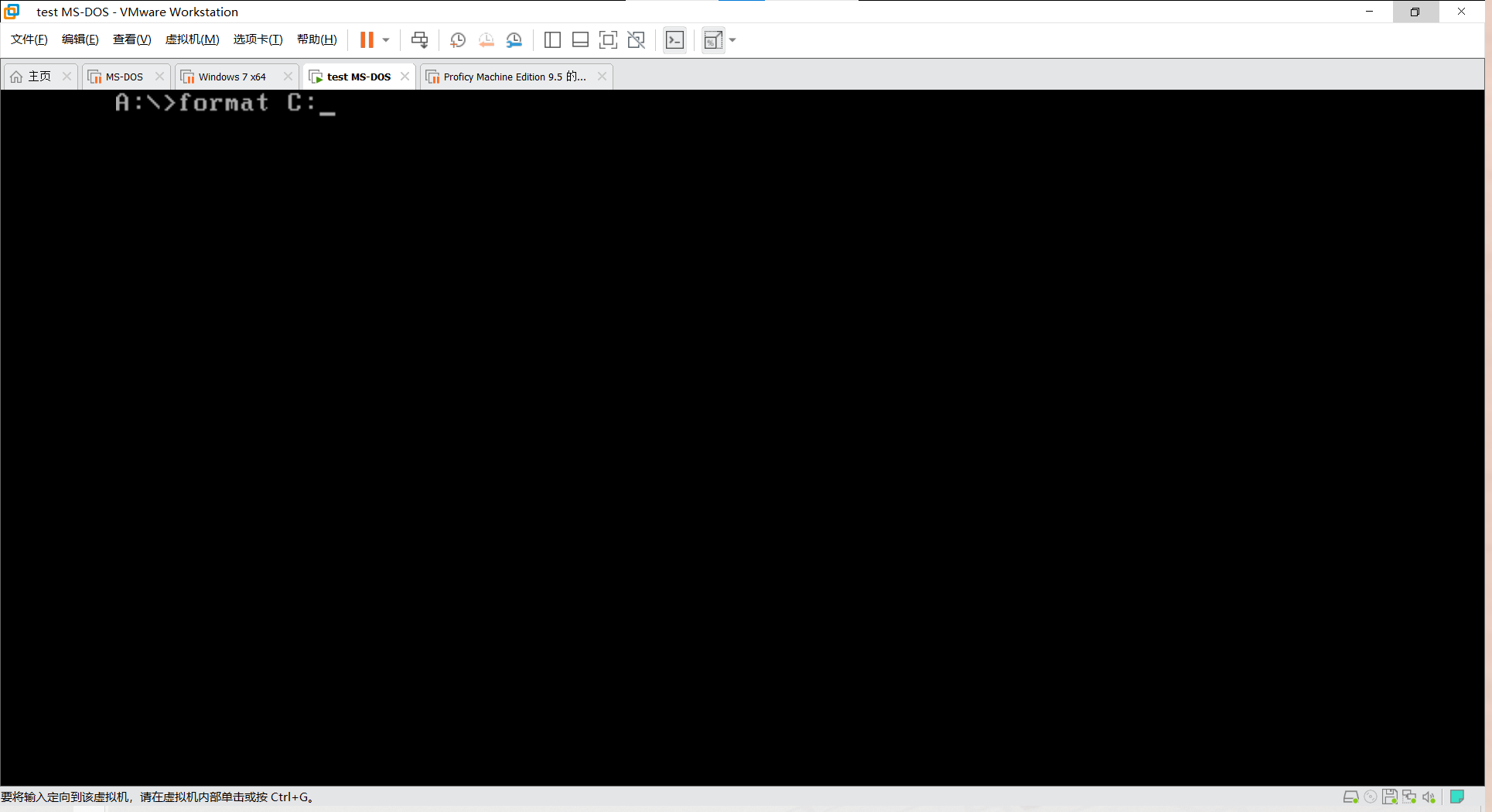Click inside the DOS console screen
Screen dimensions: 1492x812
click(743, 438)
